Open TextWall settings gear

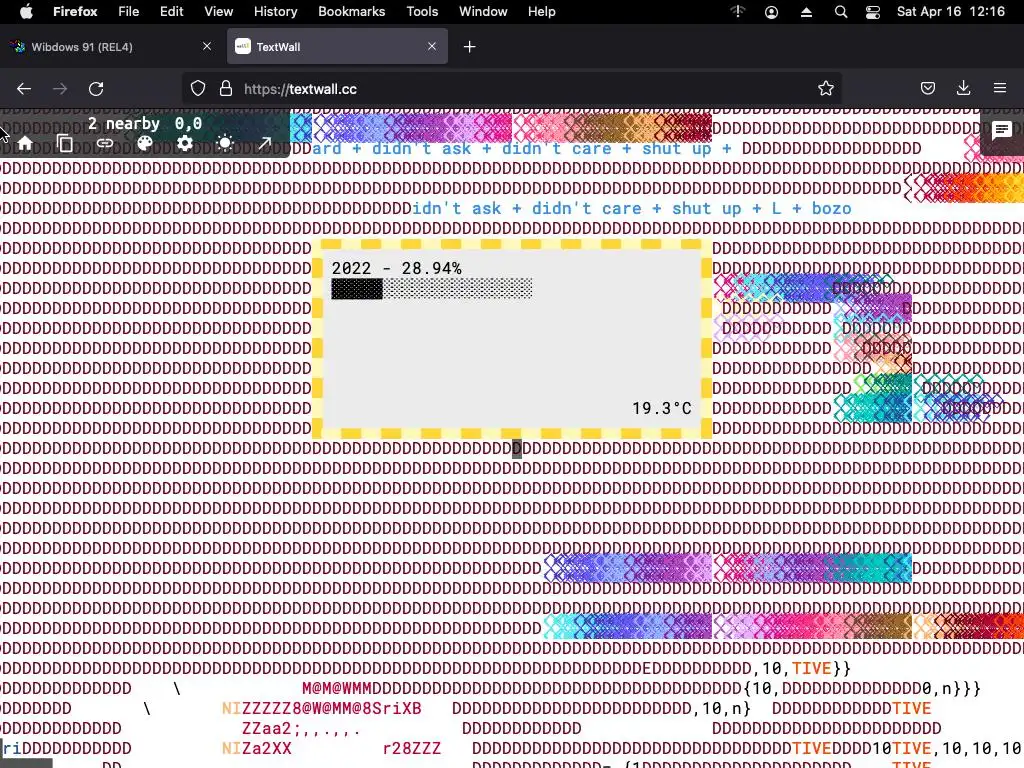coord(185,143)
